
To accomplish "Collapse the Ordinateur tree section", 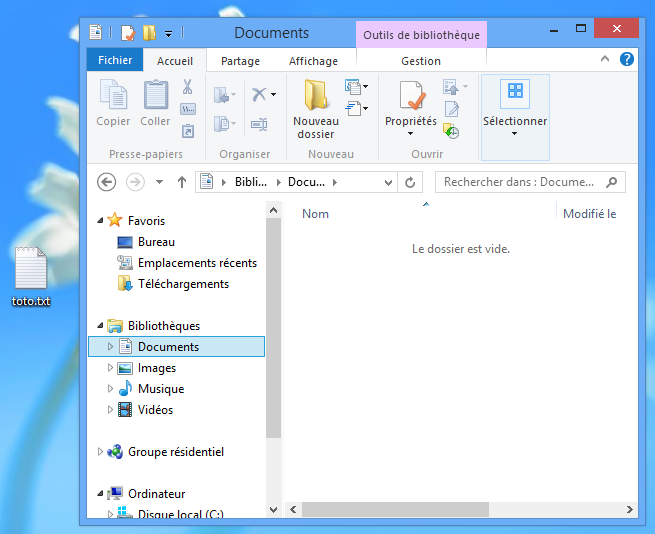I will pyautogui.click(x=100, y=494).
